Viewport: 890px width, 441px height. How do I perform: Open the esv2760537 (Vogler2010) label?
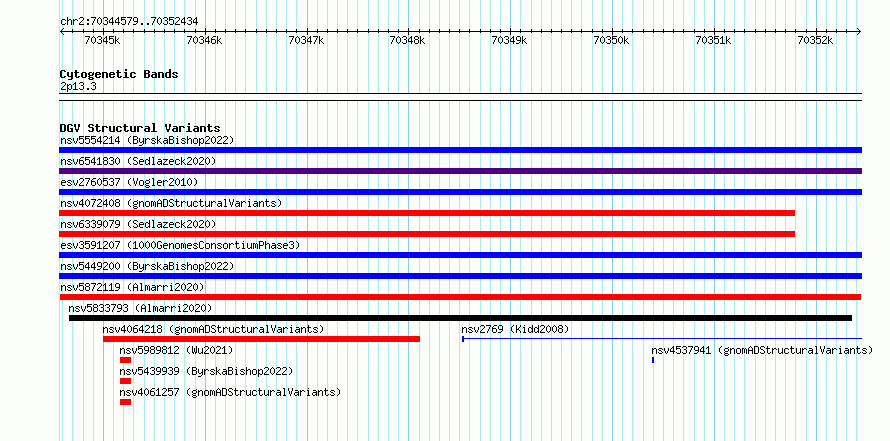[x=129, y=182]
